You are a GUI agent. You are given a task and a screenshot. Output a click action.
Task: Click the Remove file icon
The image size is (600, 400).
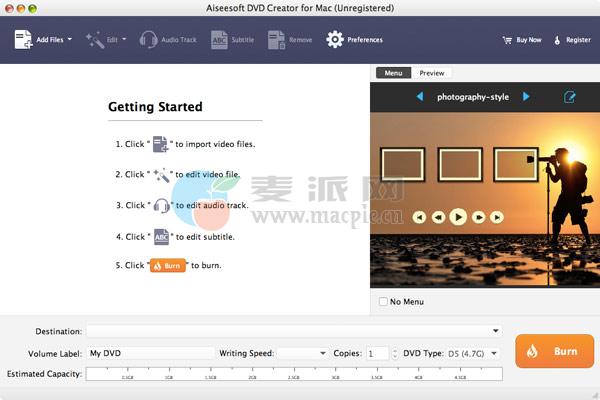click(276, 40)
